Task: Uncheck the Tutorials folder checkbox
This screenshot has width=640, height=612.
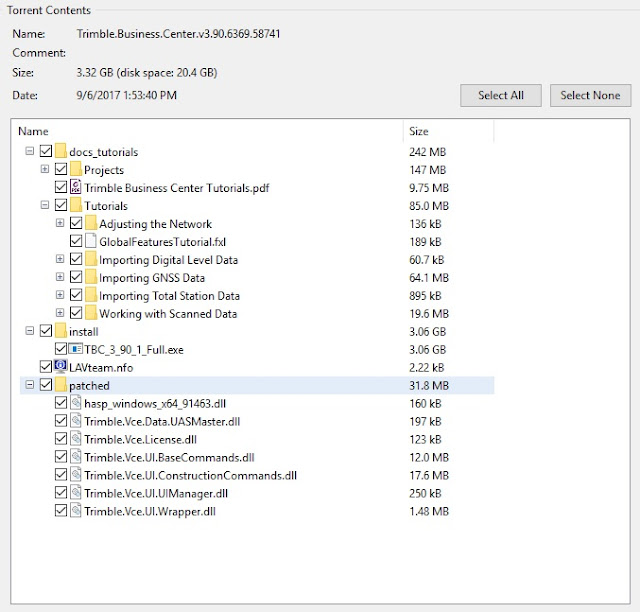Action: coord(61,205)
